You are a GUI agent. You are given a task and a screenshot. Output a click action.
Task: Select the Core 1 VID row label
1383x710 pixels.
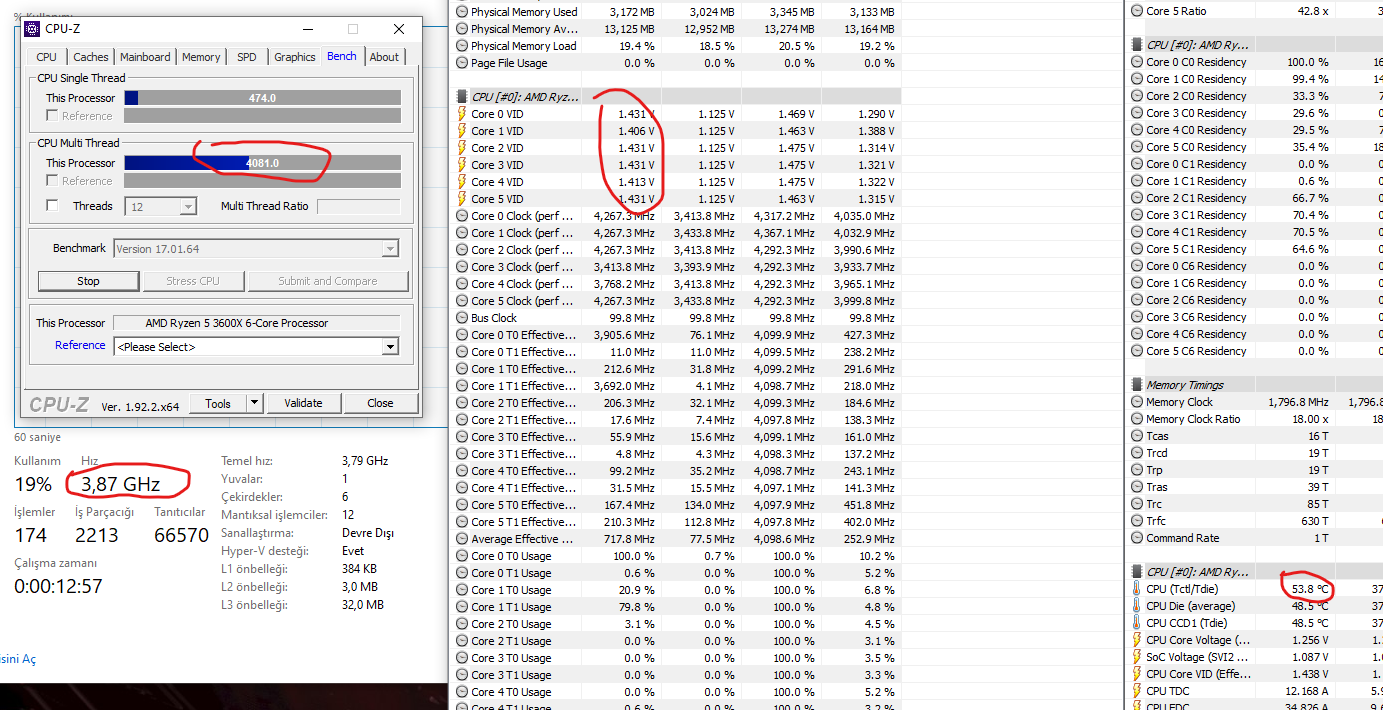497,131
